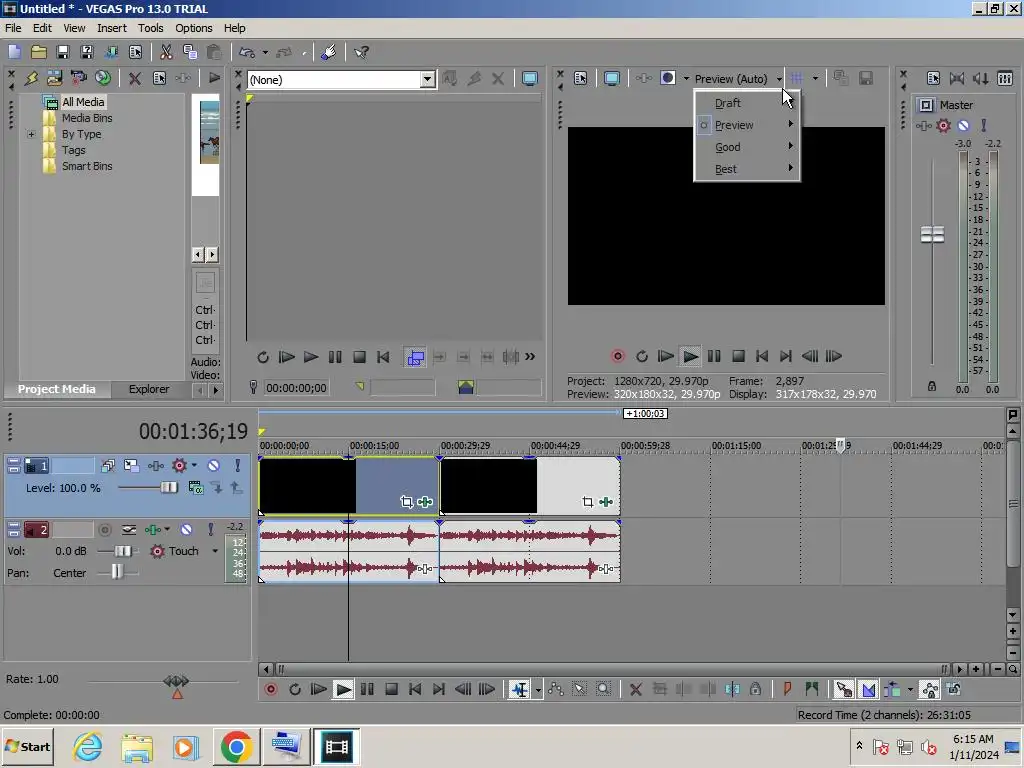Image resolution: width=1024 pixels, height=768 pixels.
Task: Open Undo history dropdown arrow
Action: pos(264,52)
